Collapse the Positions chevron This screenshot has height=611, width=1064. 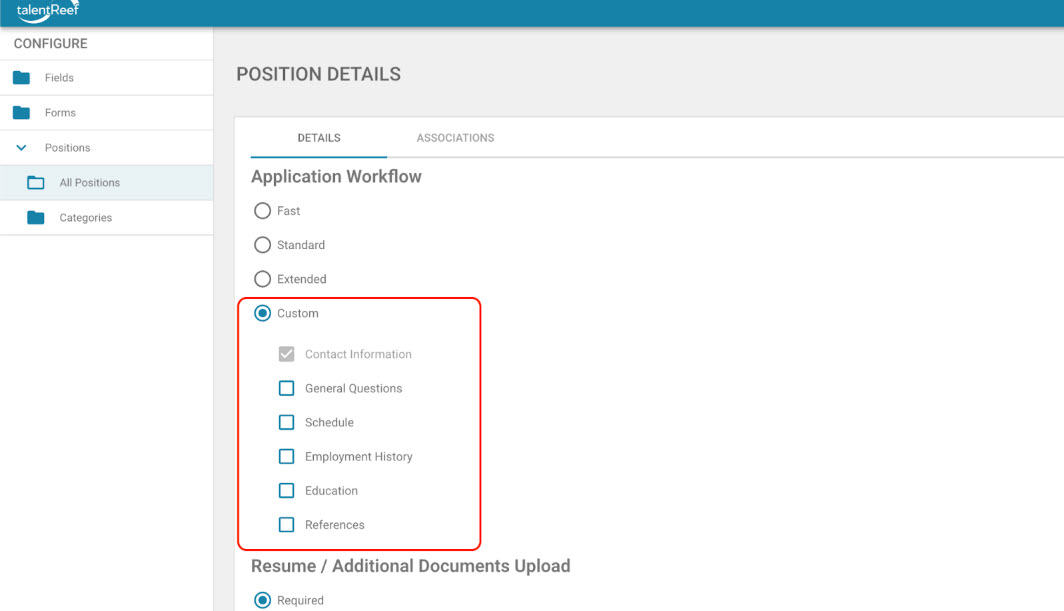point(21,148)
